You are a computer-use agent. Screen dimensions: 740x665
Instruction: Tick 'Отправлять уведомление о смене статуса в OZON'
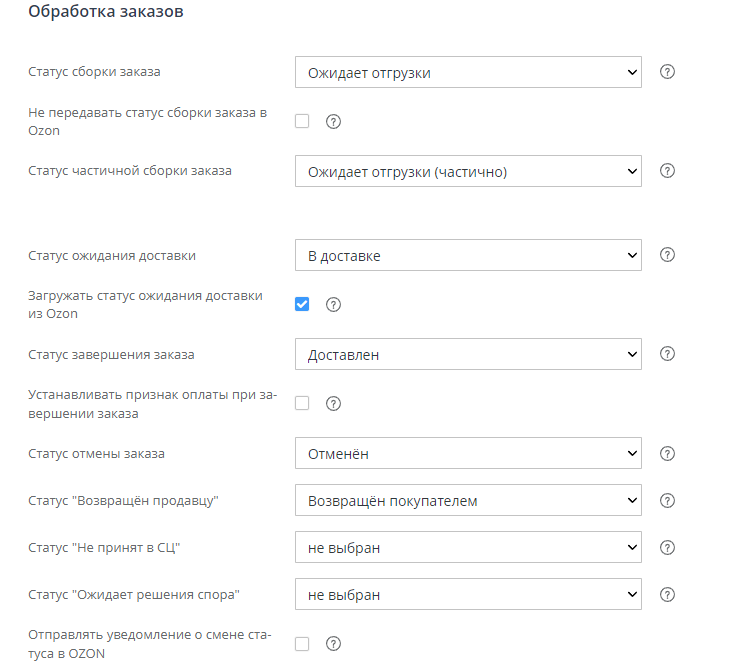click(x=302, y=644)
